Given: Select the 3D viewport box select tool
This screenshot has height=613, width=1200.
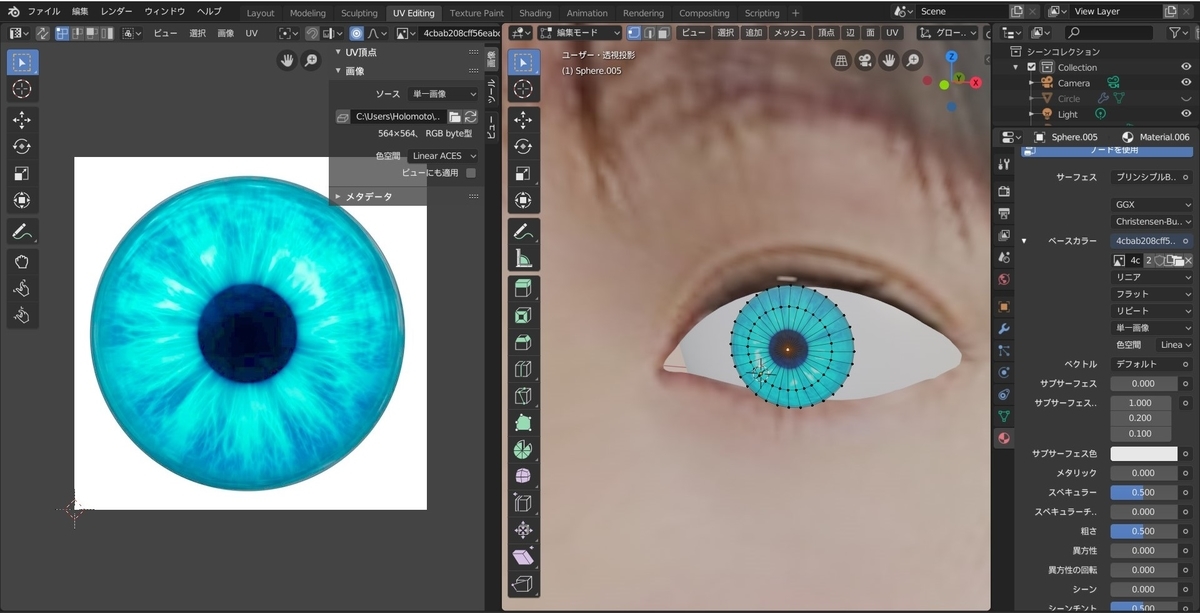Looking at the screenshot, I should pyautogui.click(x=523, y=62).
